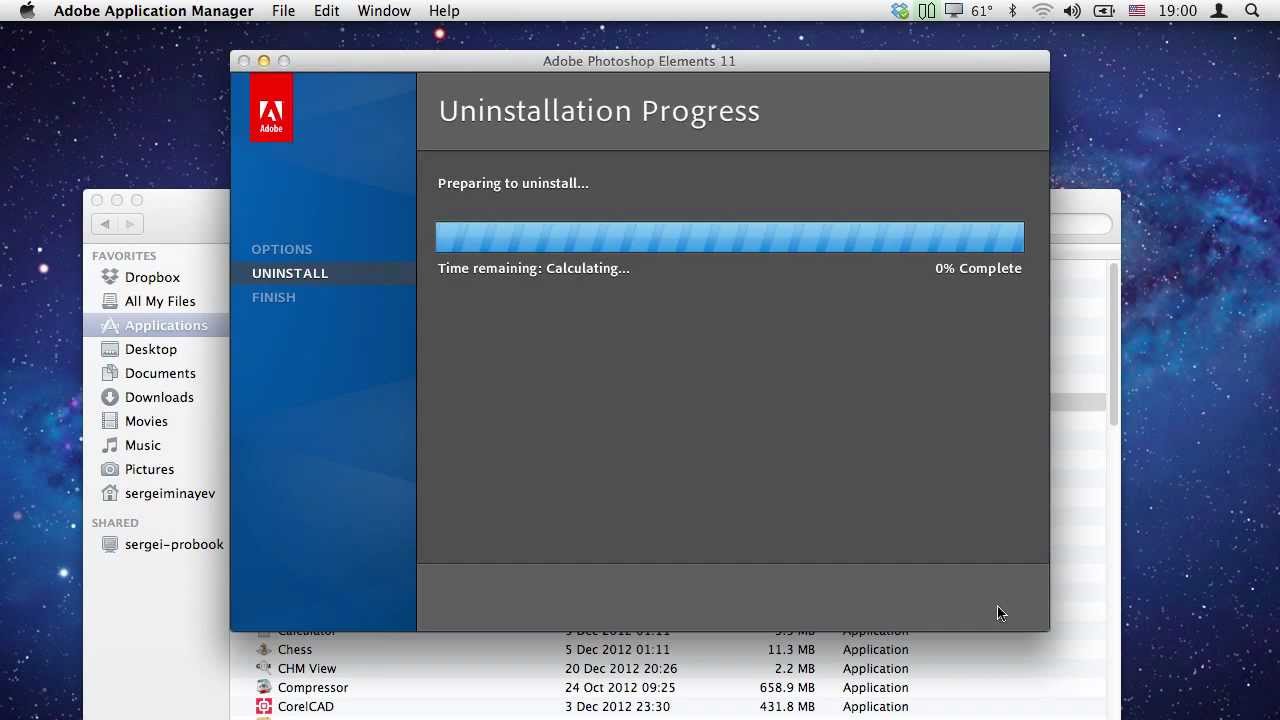Open All My Files in Finder sidebar
The height and width of the screenshot is (720, 1280).
pos(160,301)
